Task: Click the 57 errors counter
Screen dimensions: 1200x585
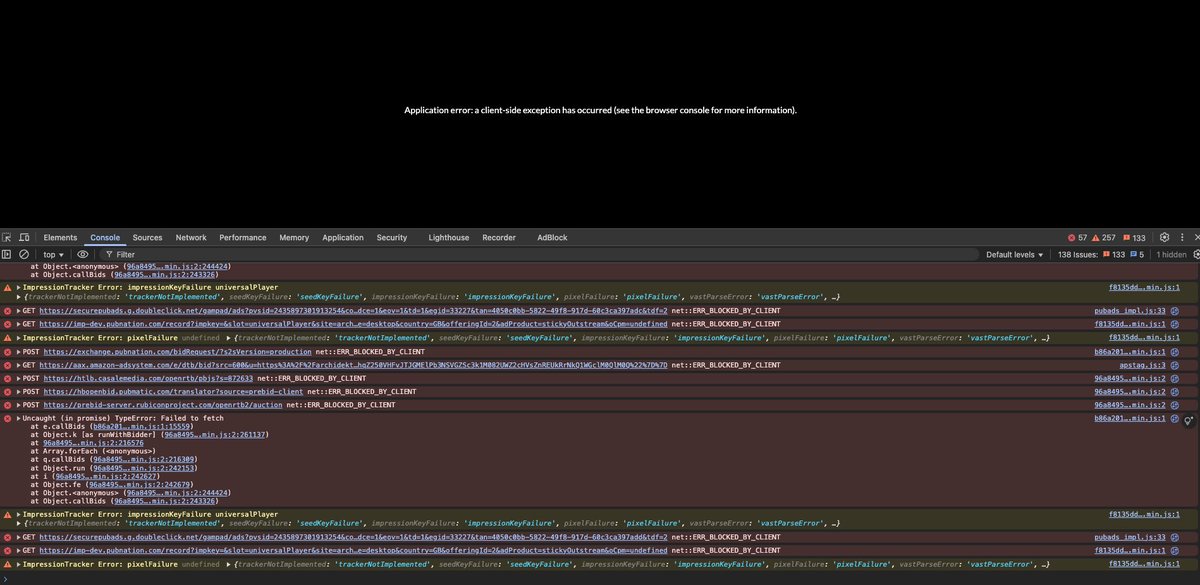Action: pos(1077,237)
